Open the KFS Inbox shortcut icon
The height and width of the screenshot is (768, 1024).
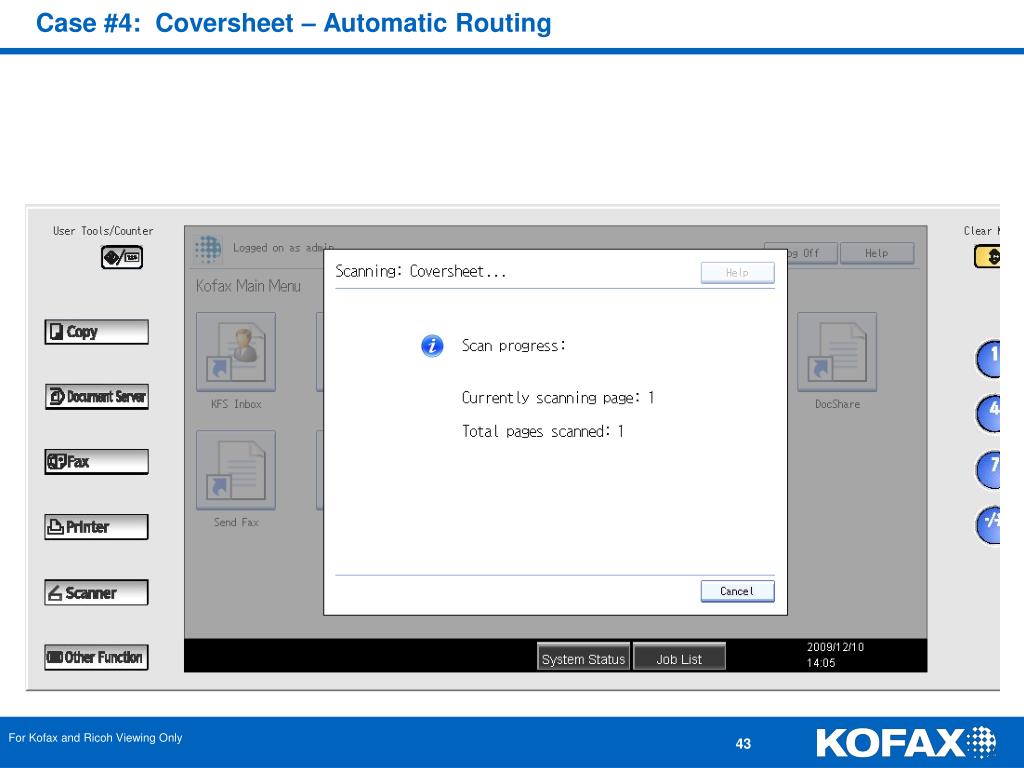coord(236,352)
